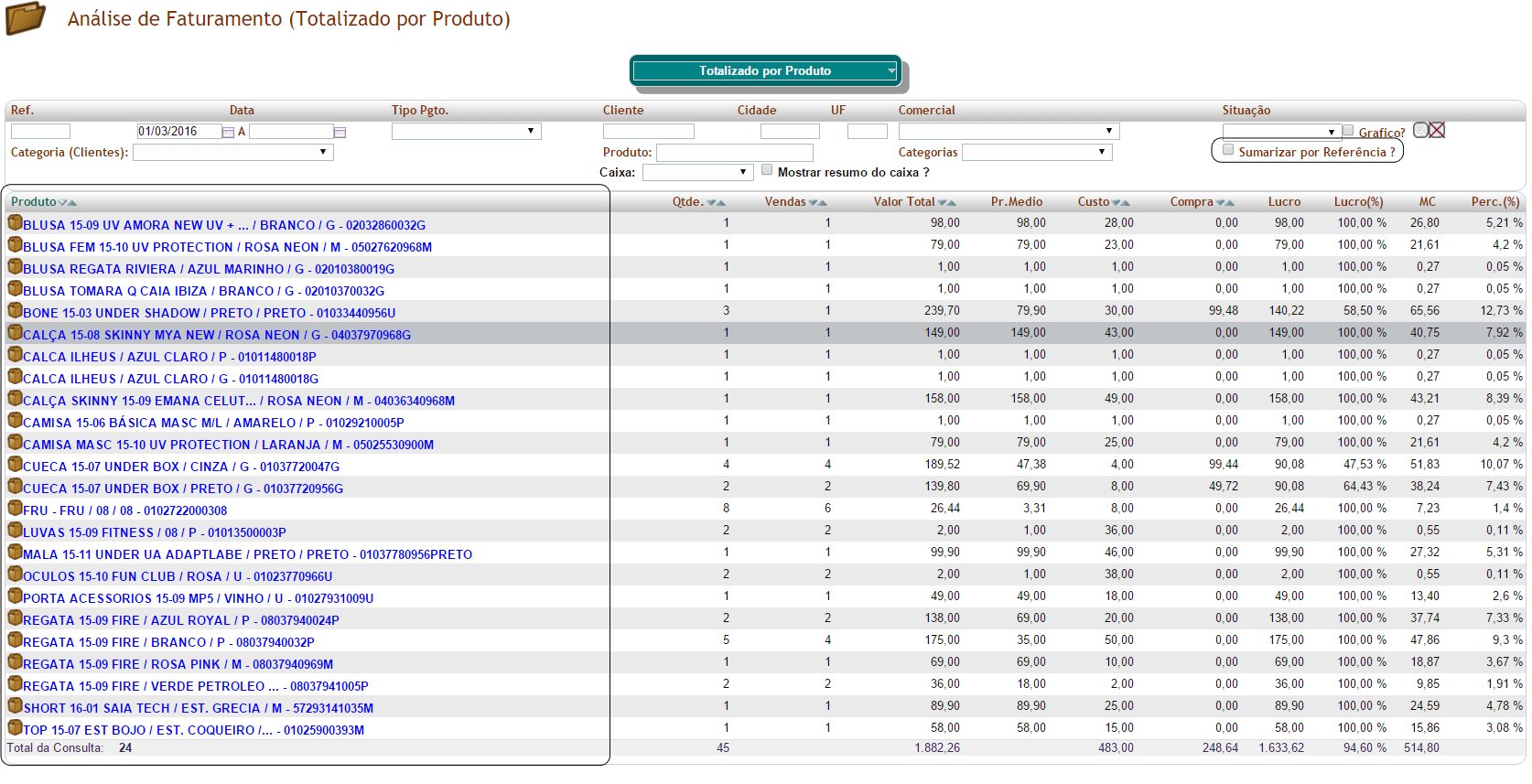This screenshot has width=1532, height=784.
Task: Sort Vendas column ascending arrow
Action: pos(823,203)
